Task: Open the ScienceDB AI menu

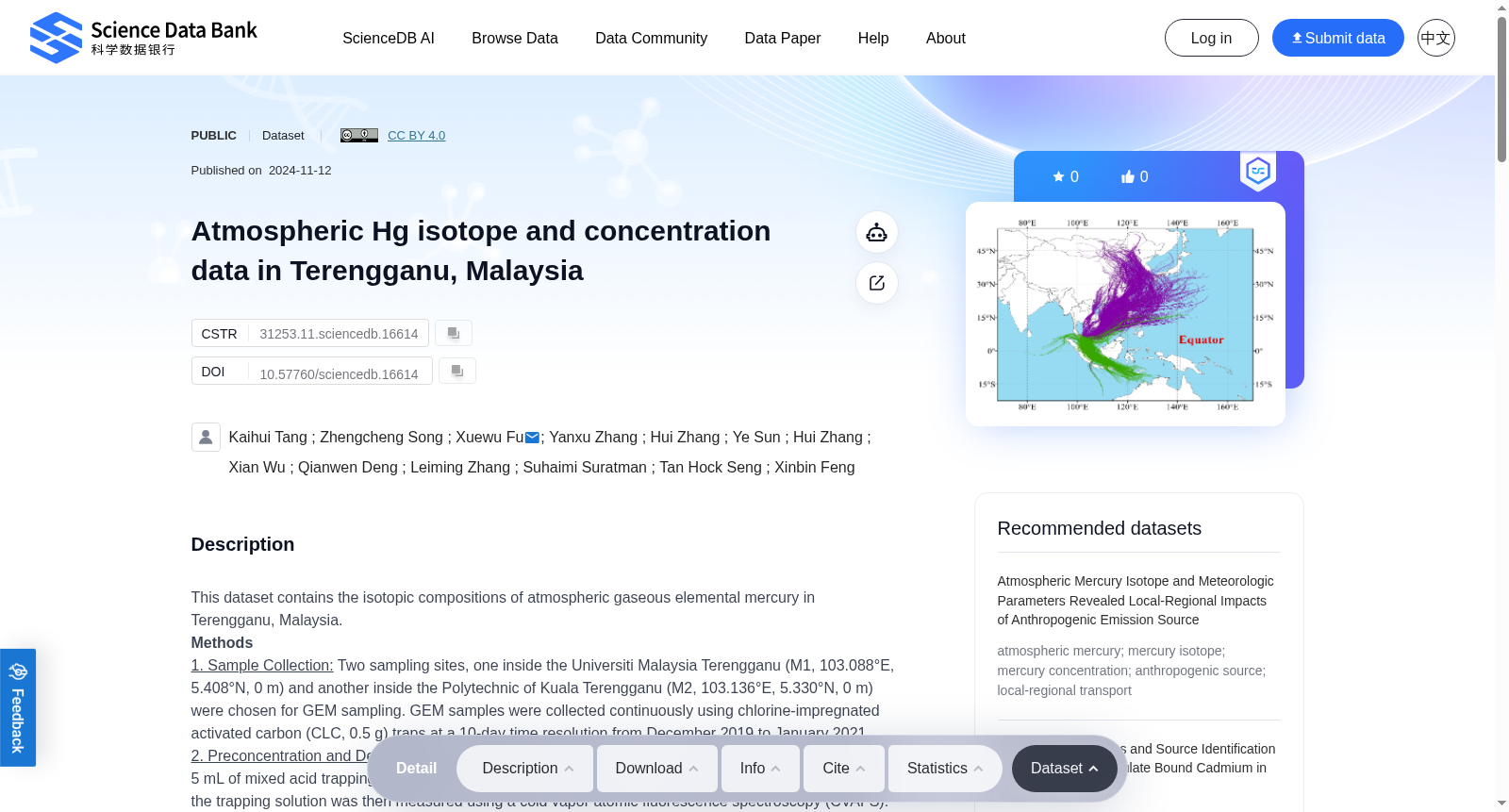Action: [389, 38]
